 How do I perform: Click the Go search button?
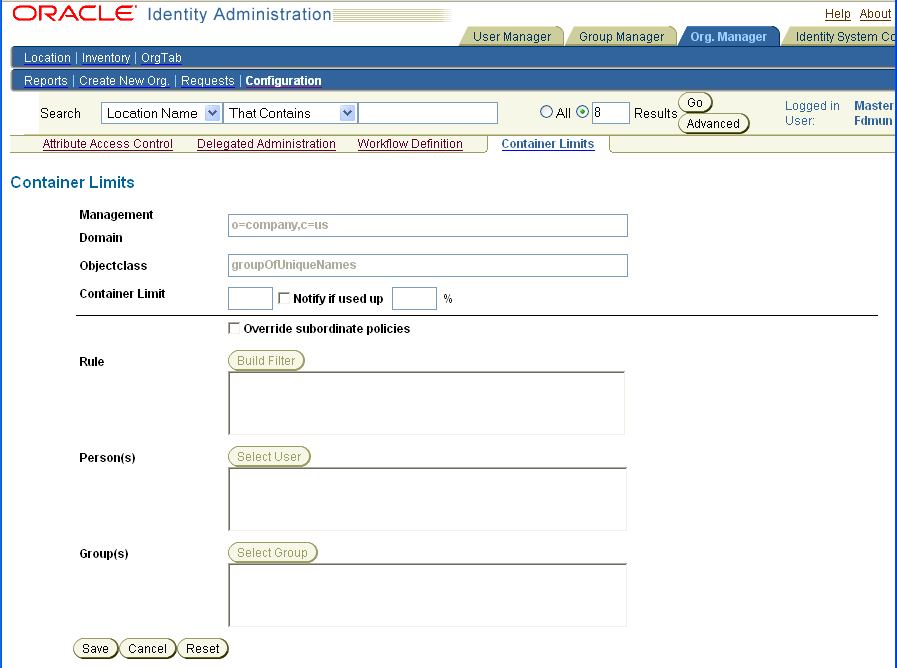click(x=695, y=103)
